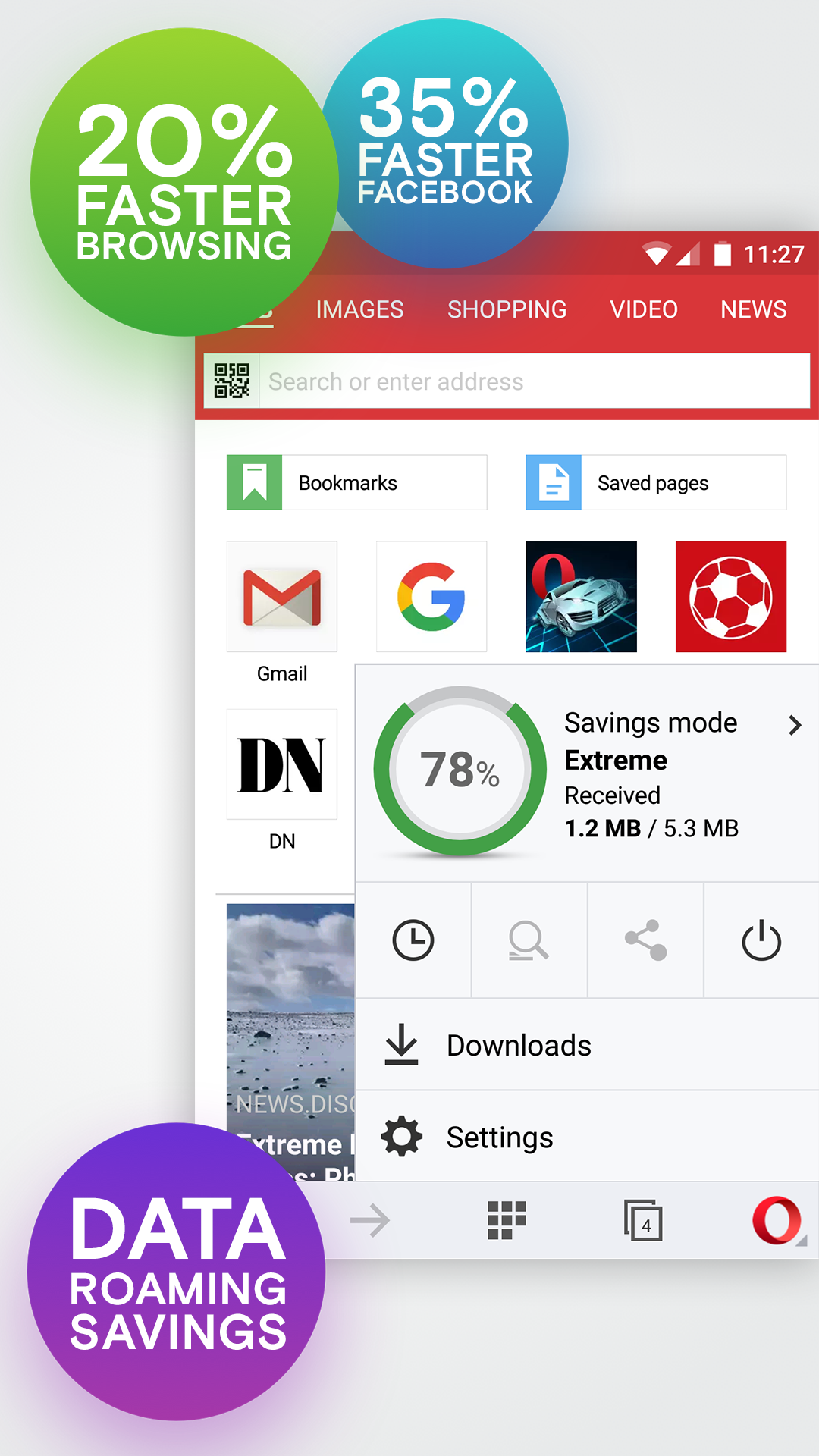Select the VIDEO tab

644,309
